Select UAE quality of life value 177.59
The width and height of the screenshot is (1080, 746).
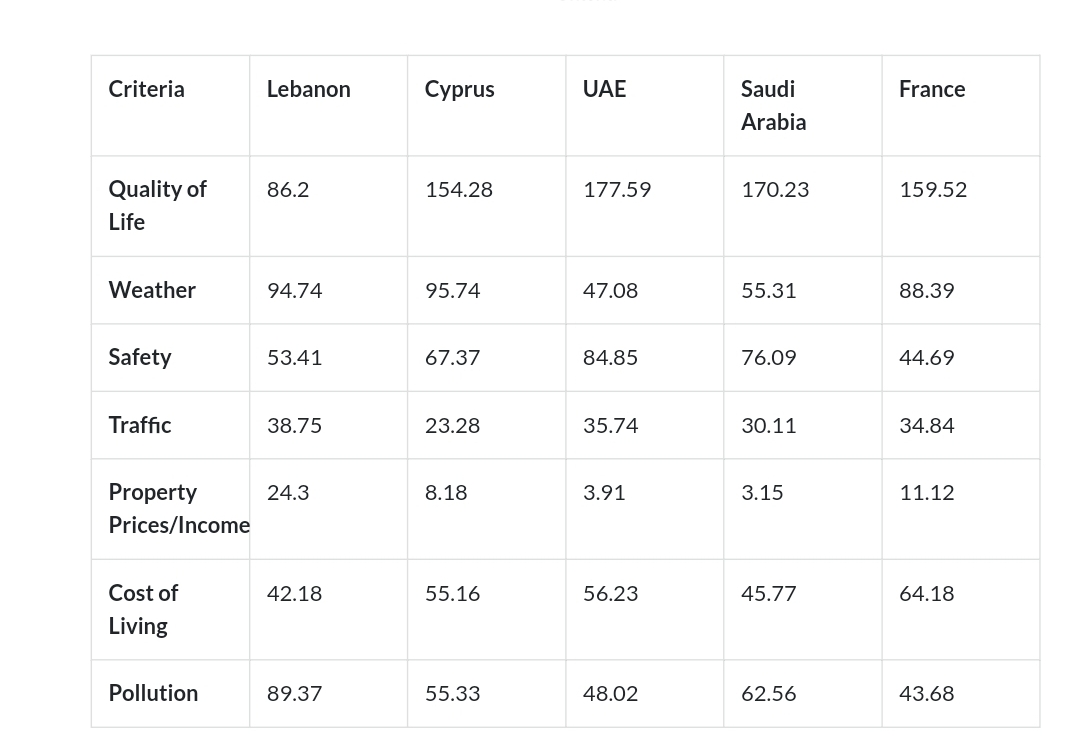tap(616, 189)
